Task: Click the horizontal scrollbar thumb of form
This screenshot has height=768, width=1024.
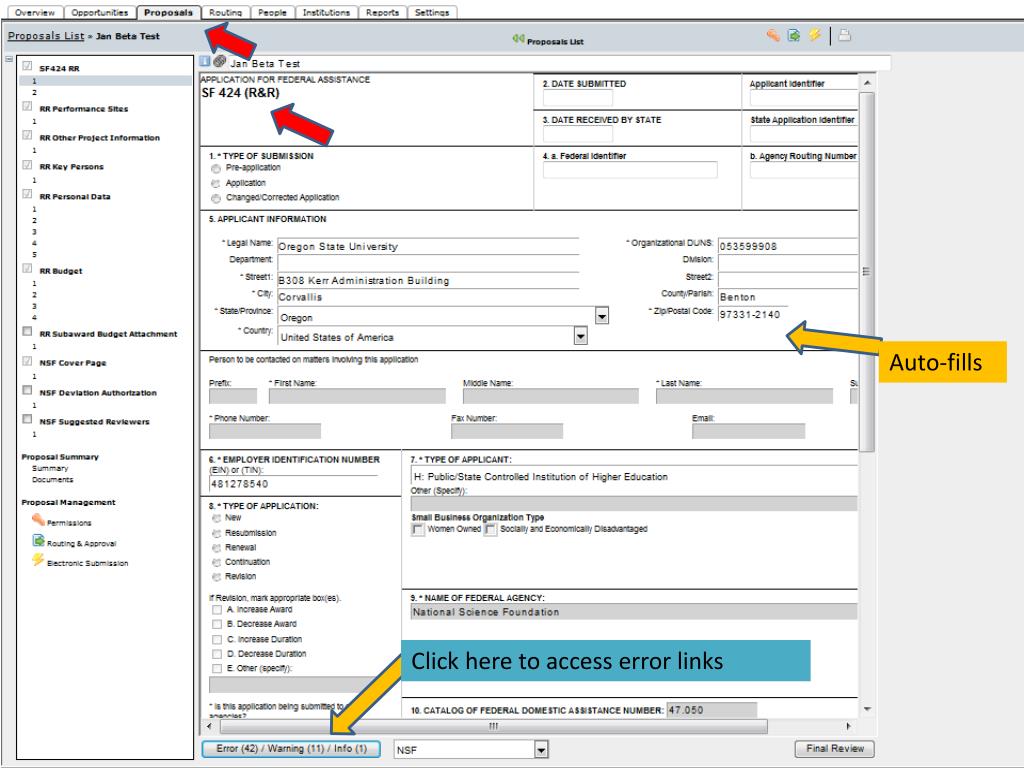Action: click(x=494, y=726)
